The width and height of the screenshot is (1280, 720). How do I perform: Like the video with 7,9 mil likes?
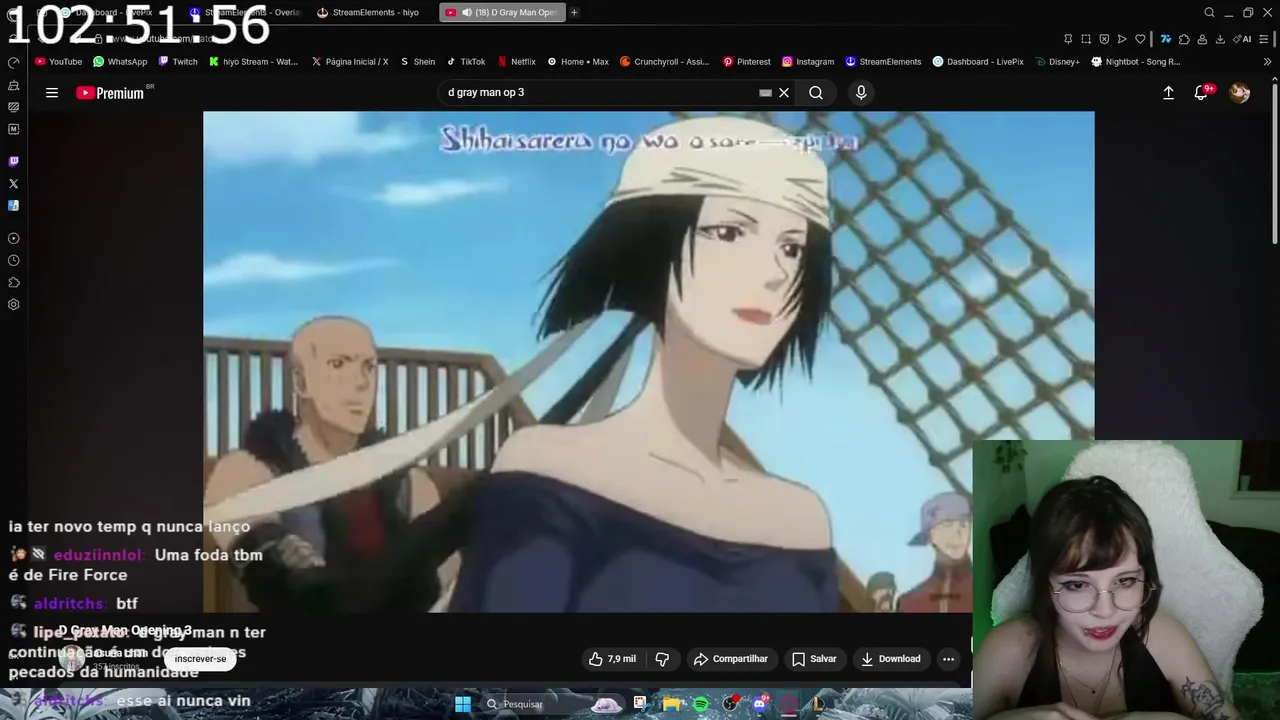(612, 659)
